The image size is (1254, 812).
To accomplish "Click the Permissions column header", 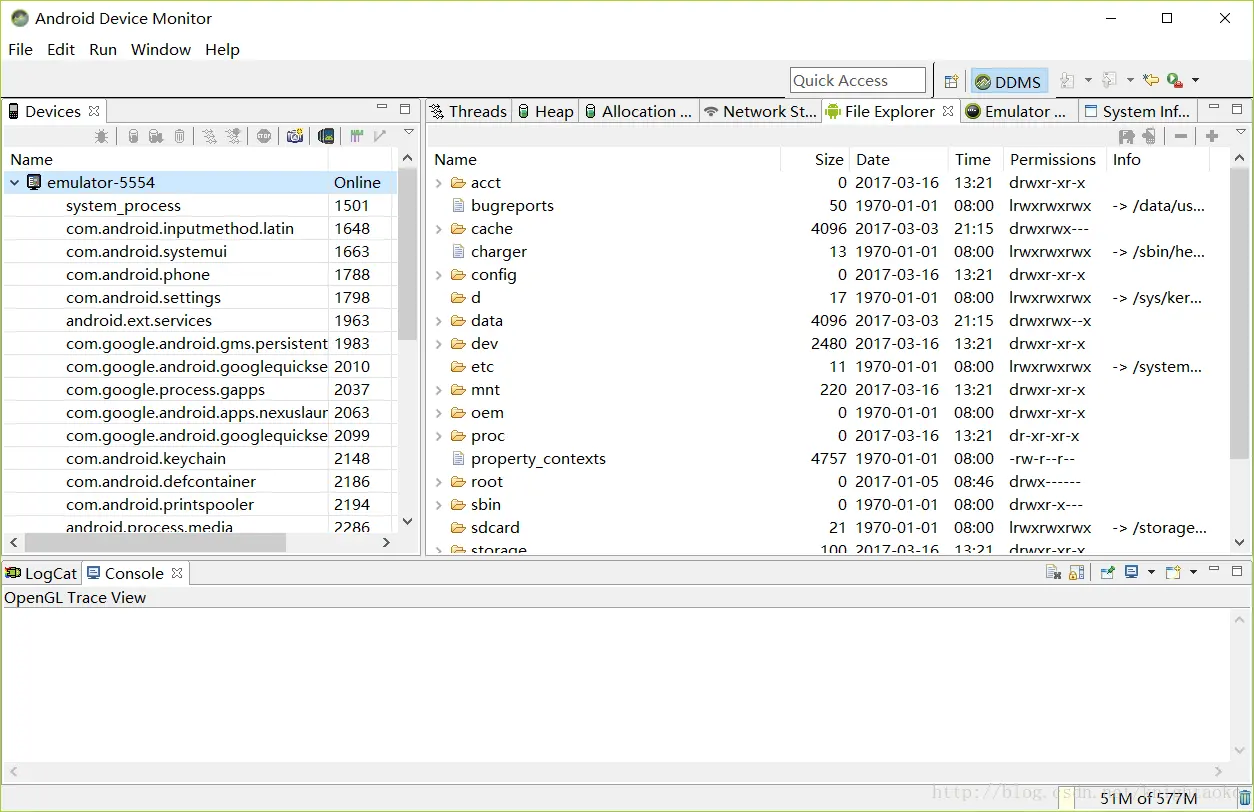I will pos(1053,159).
